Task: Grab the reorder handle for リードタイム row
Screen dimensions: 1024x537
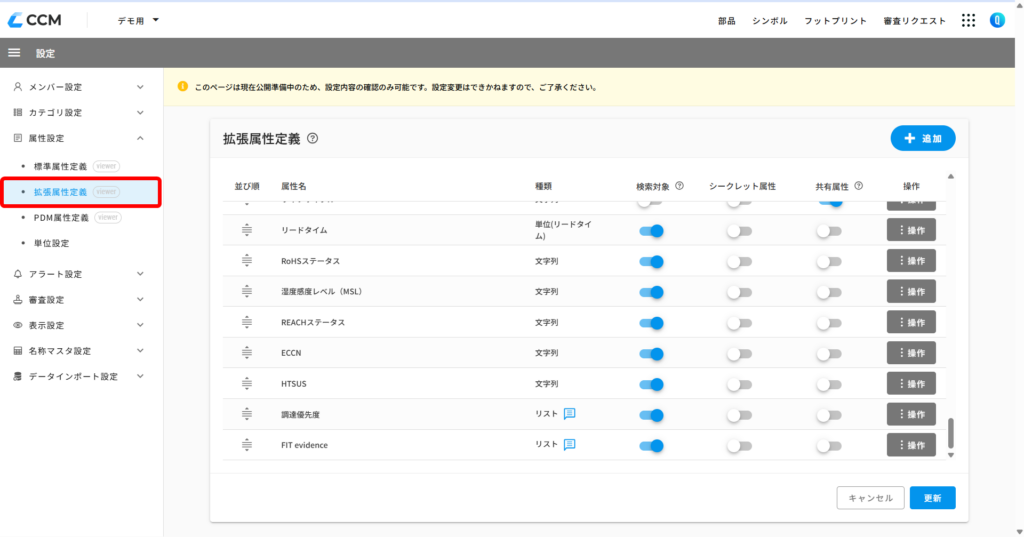Action: click(247, 230)
